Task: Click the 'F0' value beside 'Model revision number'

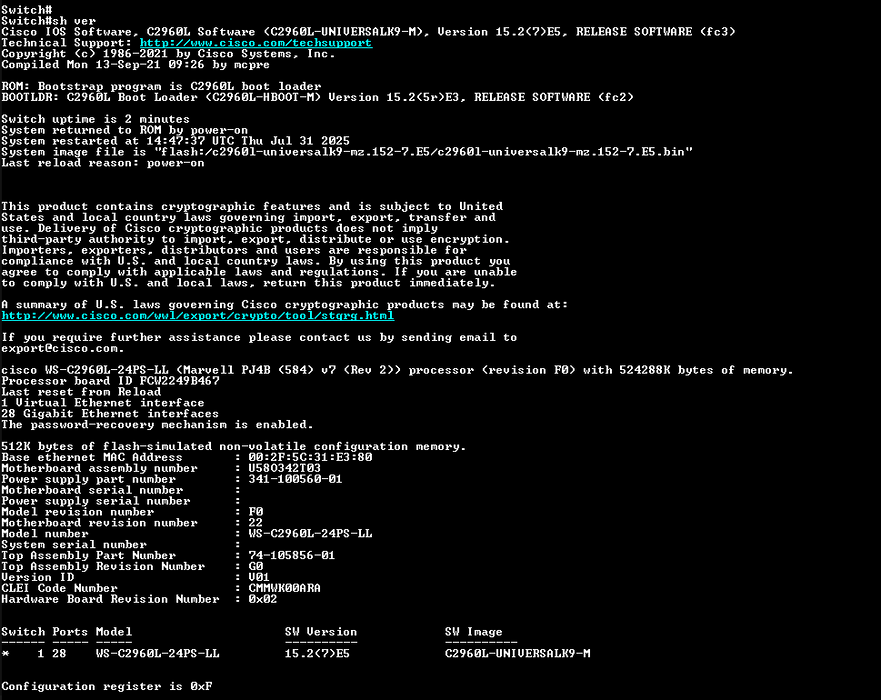Action: coord(256,512)
